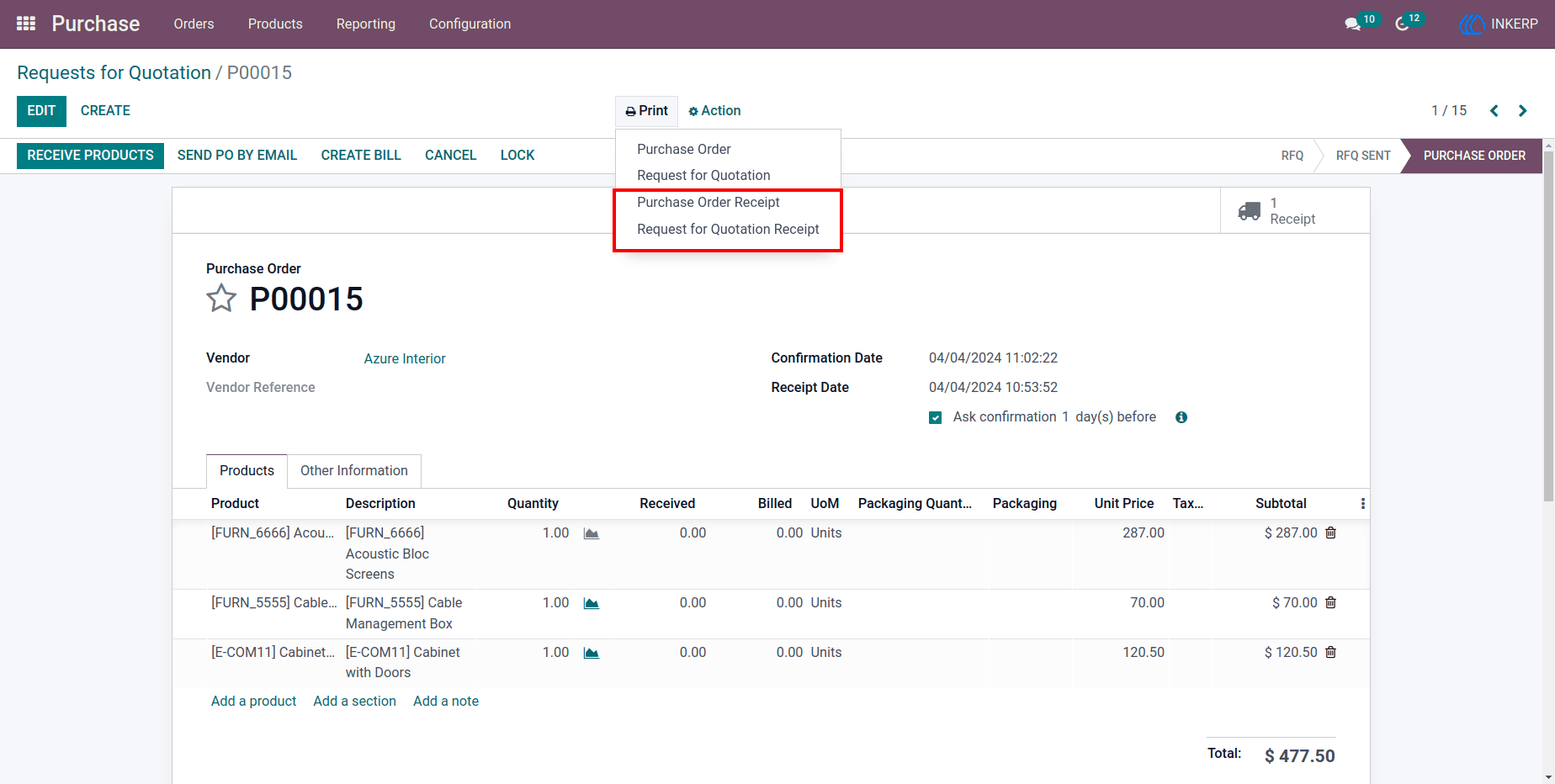Screen dimensions: 1555x784
Task: Open the activities clock icon with badge 12
Action: (x=1402, y=24)
